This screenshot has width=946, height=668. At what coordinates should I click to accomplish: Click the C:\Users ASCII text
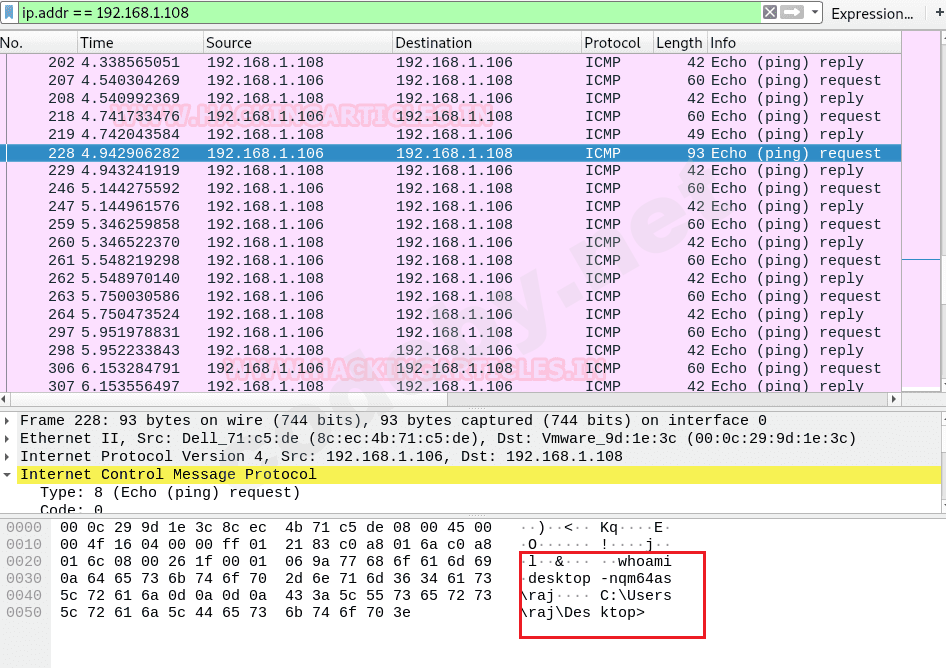pyautogui.click(x=636, y=595)
